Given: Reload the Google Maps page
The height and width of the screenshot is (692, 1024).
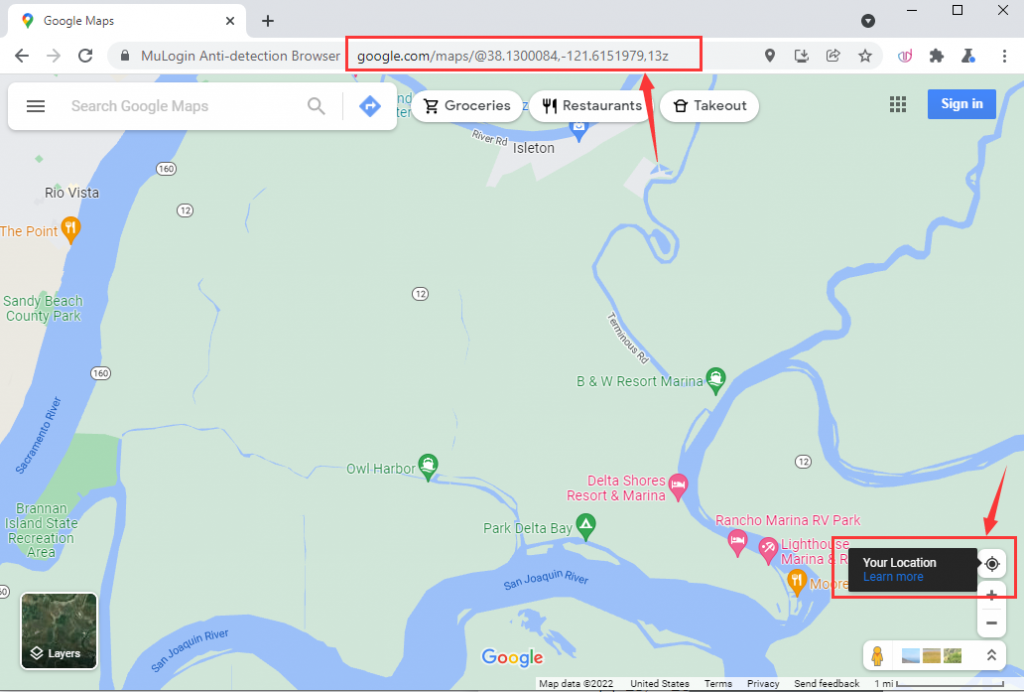Looking at the screenshot, I should 86,56.
